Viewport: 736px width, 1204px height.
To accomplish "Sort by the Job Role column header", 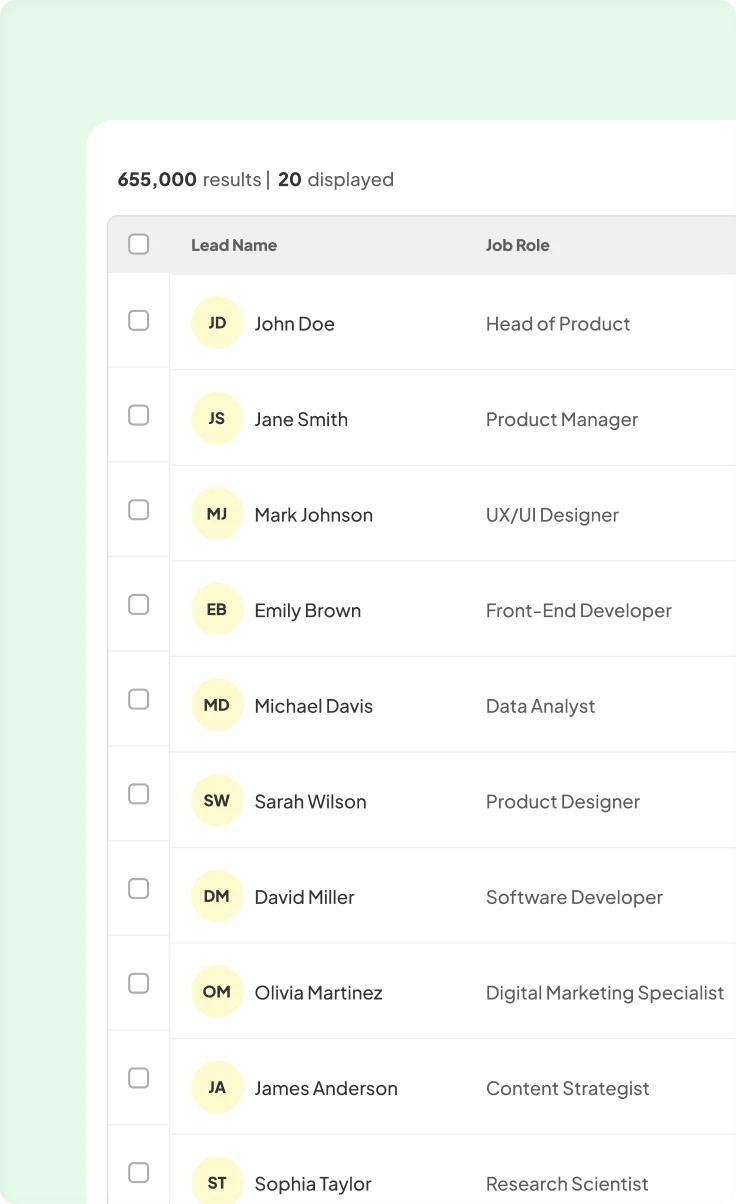I will 517,245.
